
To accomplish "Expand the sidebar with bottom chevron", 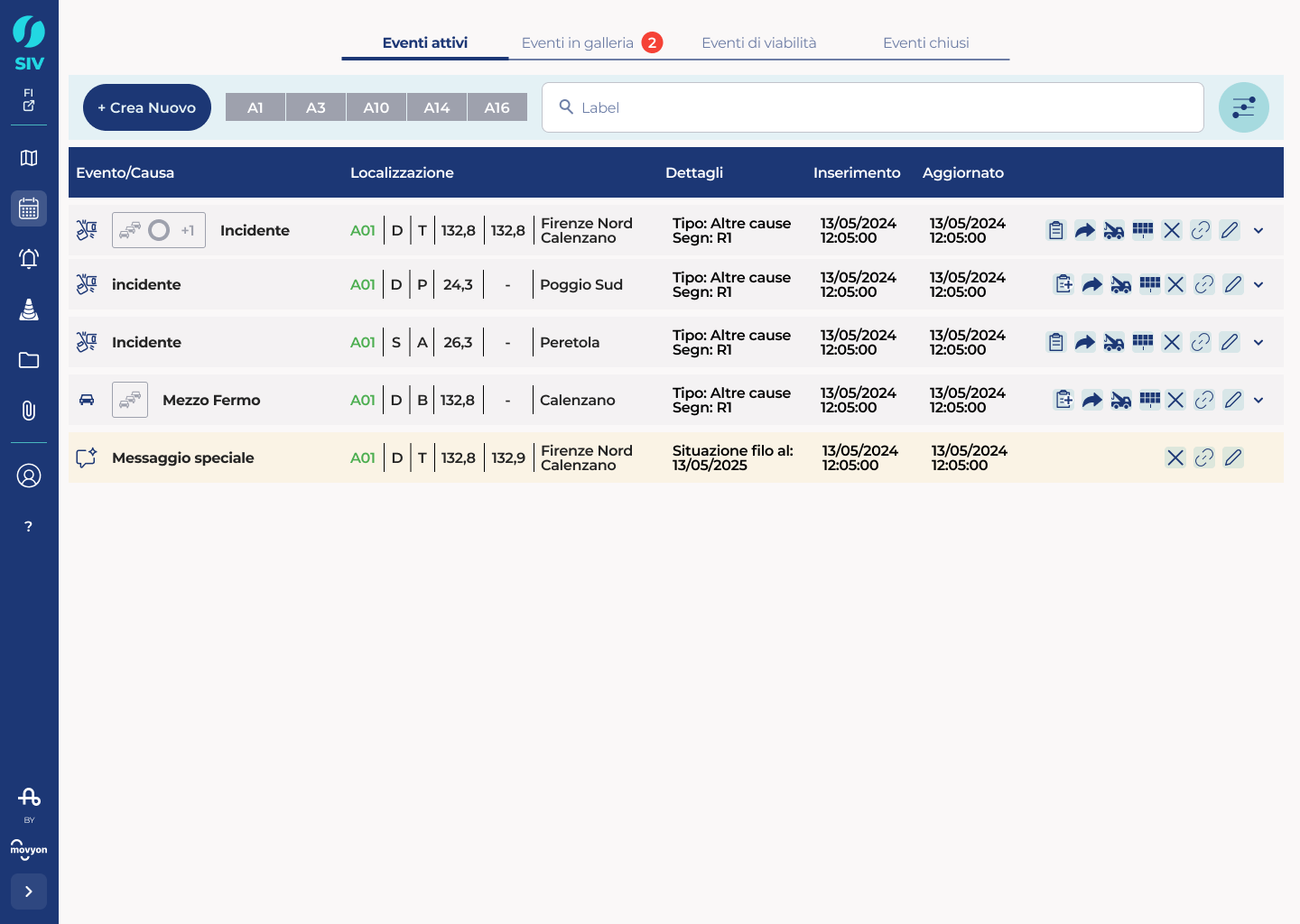I will 29,892.
